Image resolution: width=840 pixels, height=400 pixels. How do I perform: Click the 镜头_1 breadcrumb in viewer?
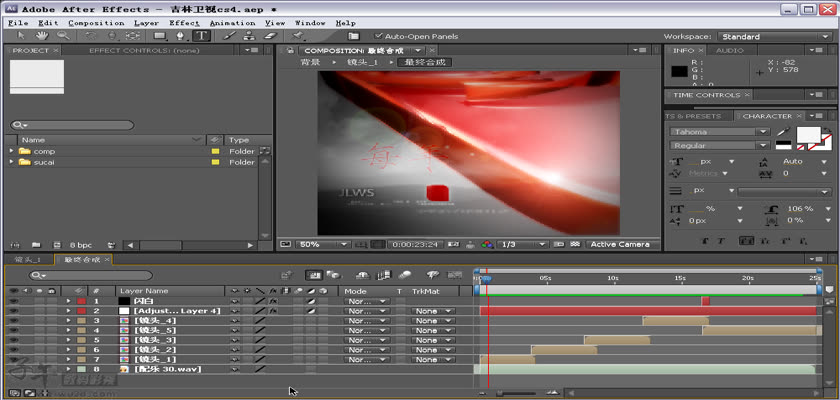click(x=363, y=62)
